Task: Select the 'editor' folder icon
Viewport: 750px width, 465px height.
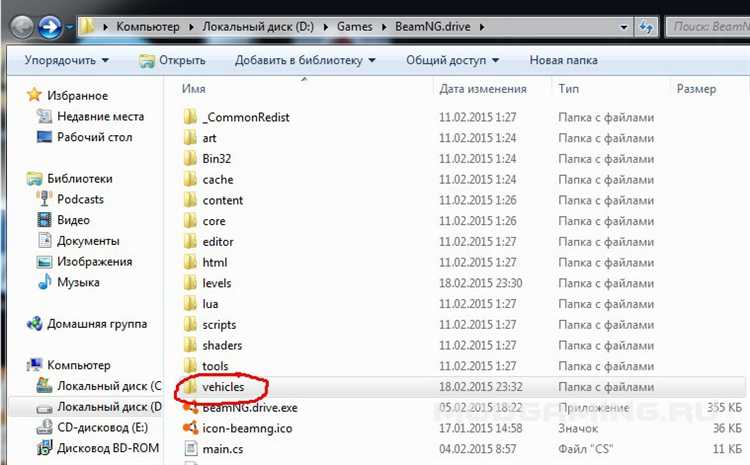Action: (x=190, y=242)
